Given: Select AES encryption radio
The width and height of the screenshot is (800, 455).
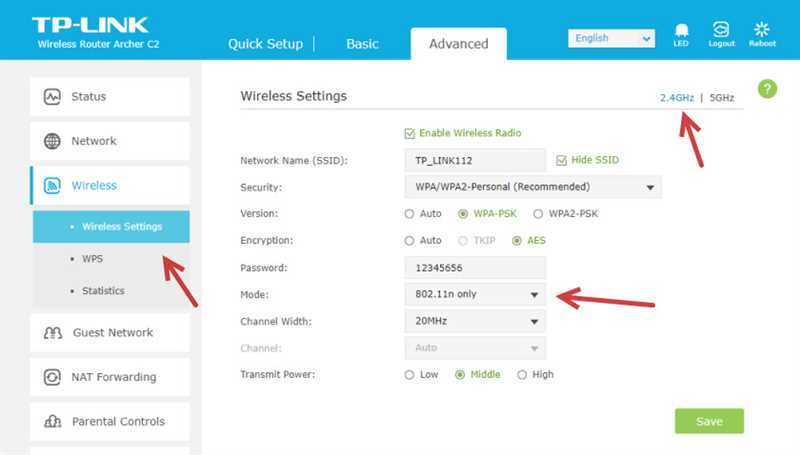Looking at the screenshot, I should pyautogui.click(x=516, y=241).
